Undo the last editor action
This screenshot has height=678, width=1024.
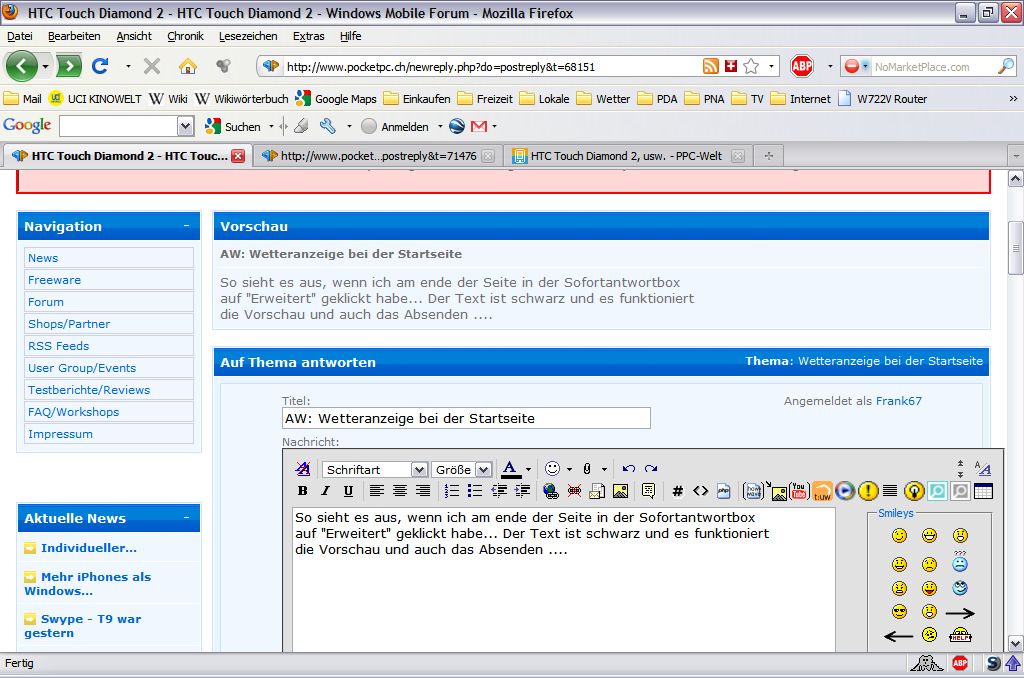628,469
